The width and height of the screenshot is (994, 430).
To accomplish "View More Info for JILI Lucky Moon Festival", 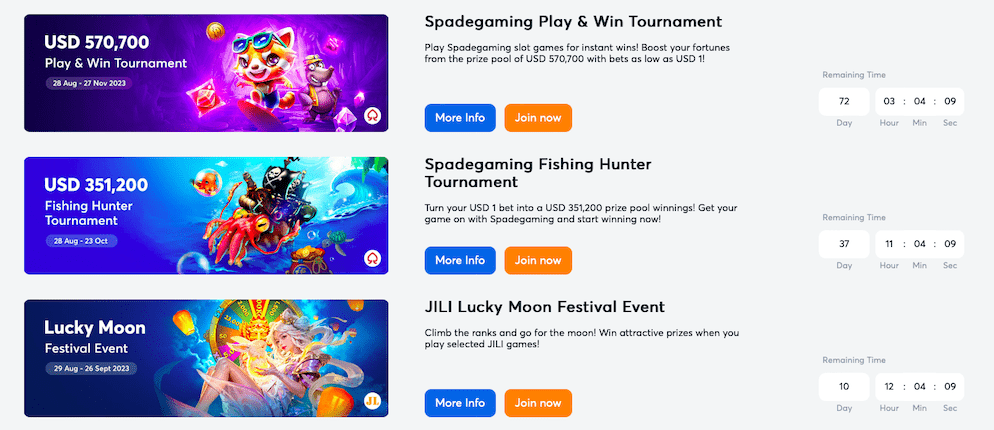I will tap(460, 403).
